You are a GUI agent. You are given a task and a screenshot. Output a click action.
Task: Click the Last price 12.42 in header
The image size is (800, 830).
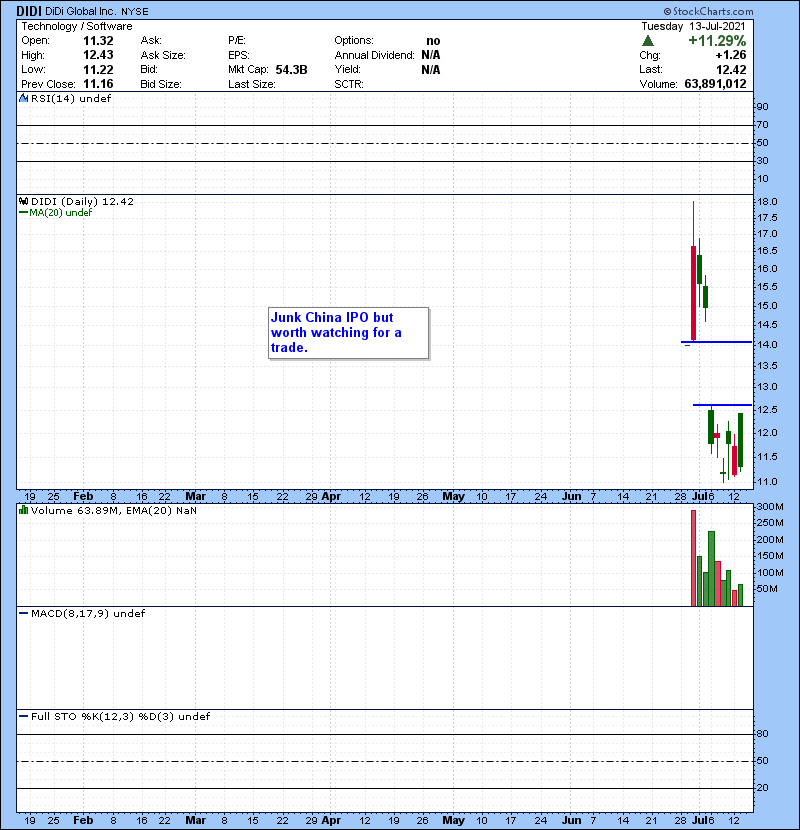point(731,69)
